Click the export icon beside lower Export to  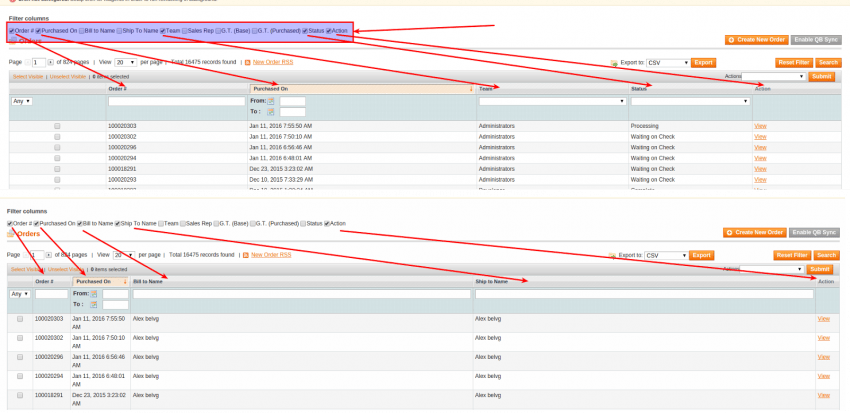[613, 255]
